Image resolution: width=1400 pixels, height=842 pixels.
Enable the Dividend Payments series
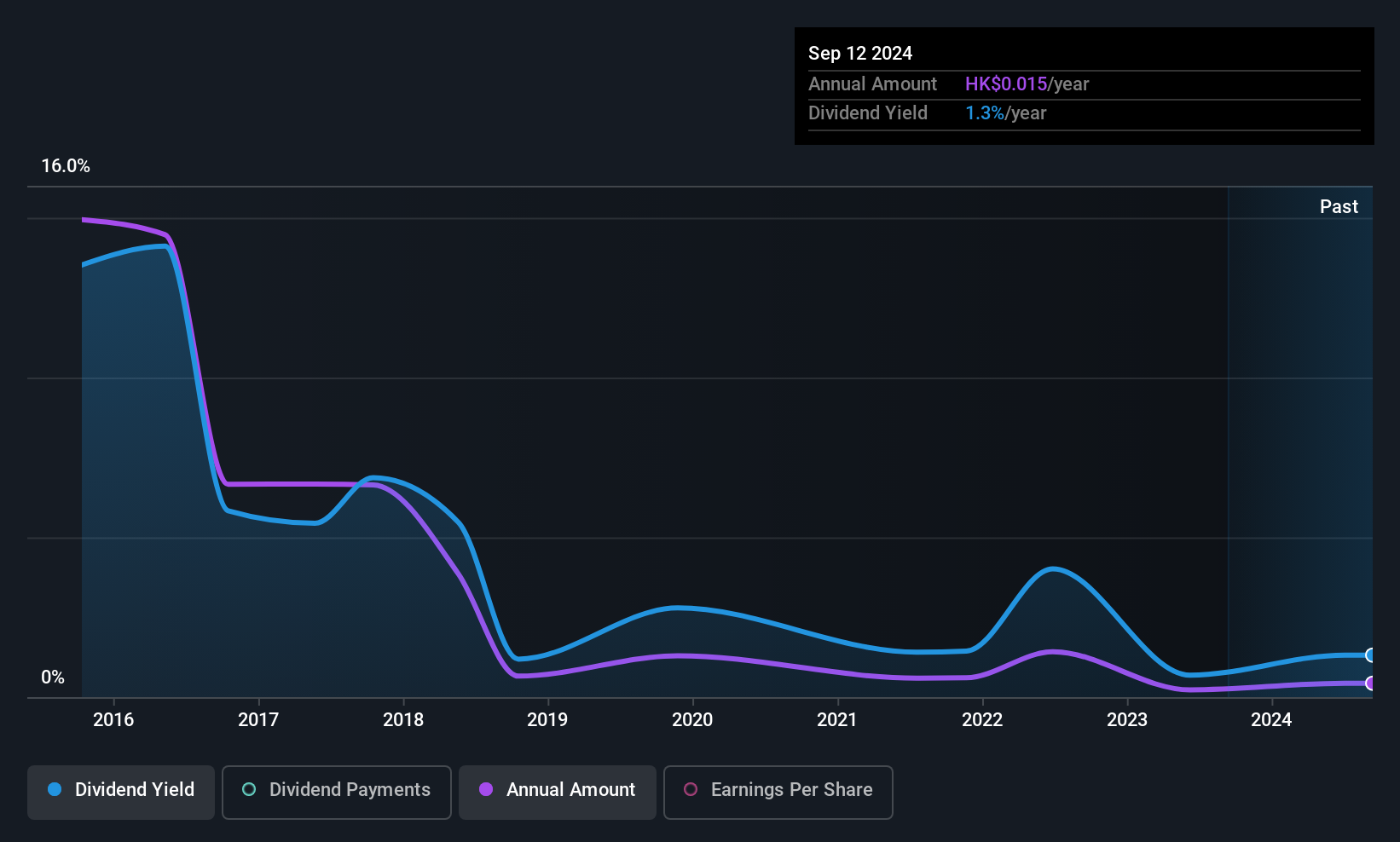337,792
